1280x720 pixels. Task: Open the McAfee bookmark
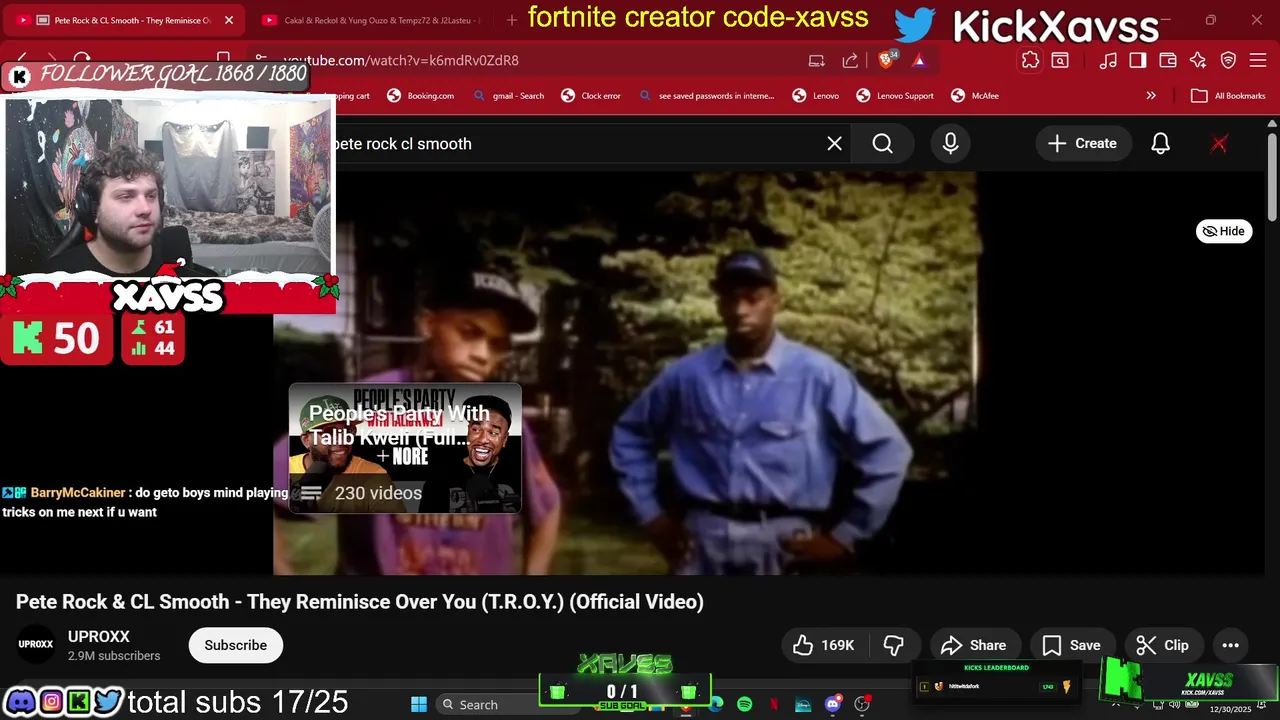click(975, 96)
